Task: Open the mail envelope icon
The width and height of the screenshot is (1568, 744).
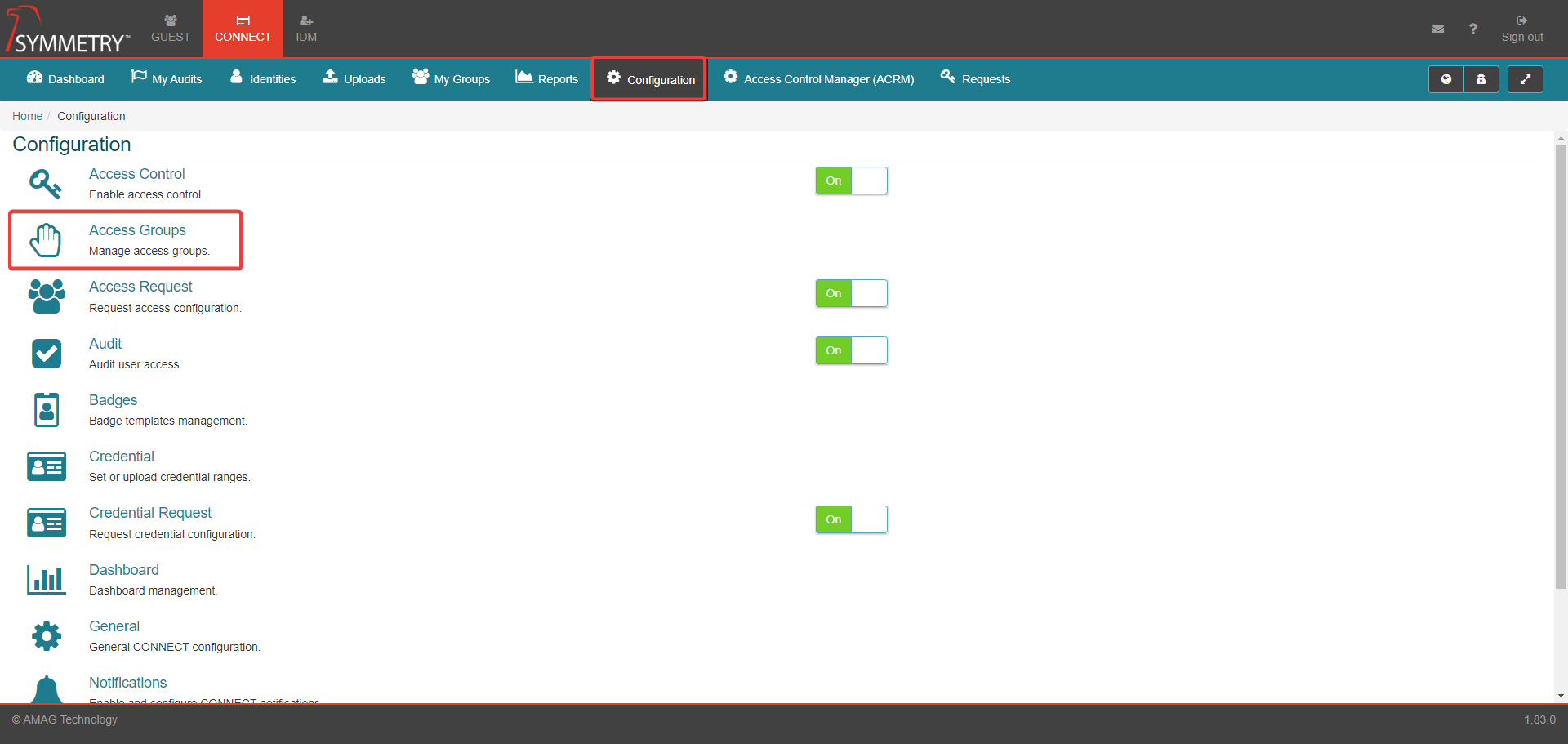Action: point(1438,29)
